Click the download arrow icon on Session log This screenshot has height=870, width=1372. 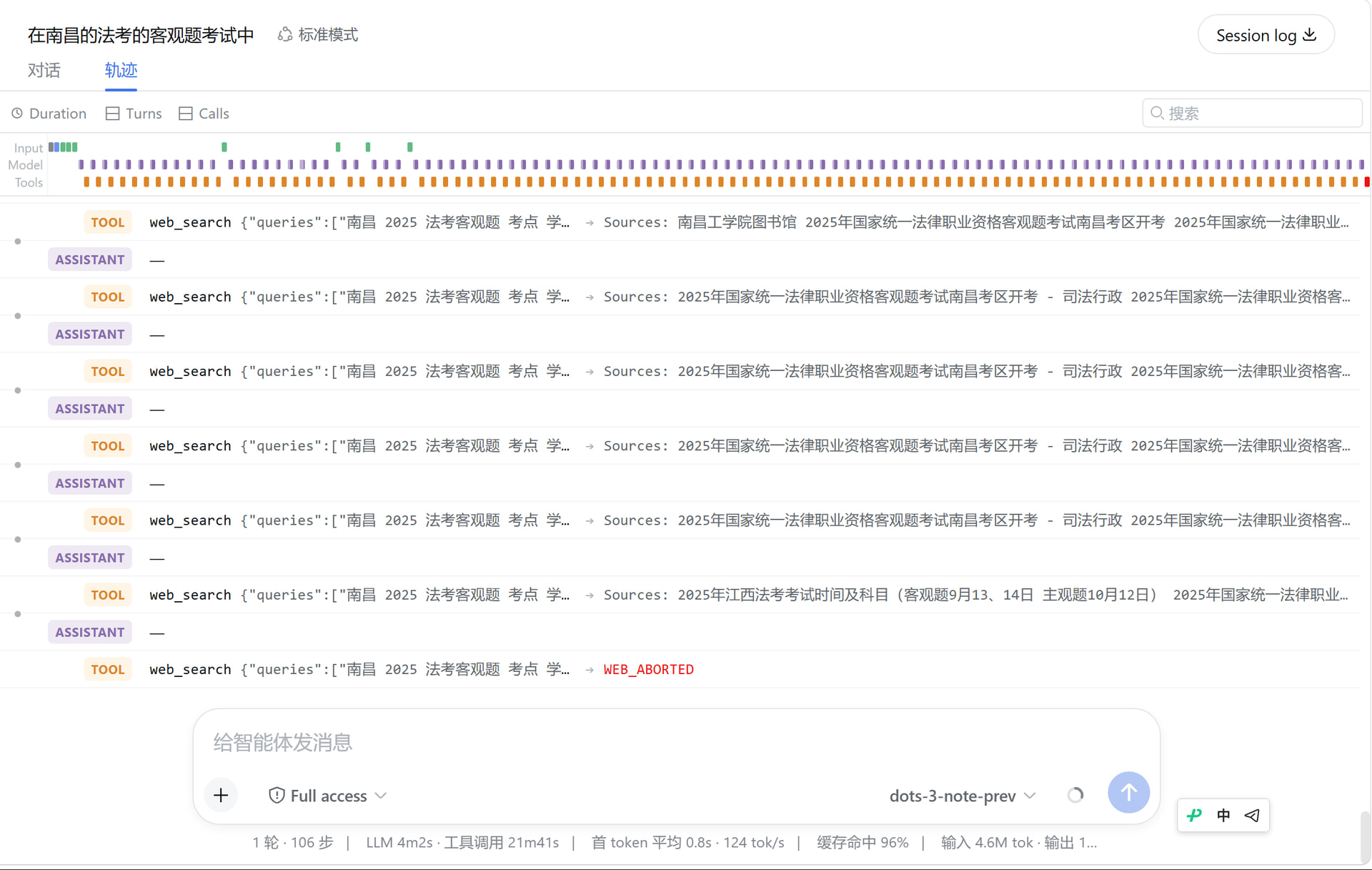coord(1310,35)
